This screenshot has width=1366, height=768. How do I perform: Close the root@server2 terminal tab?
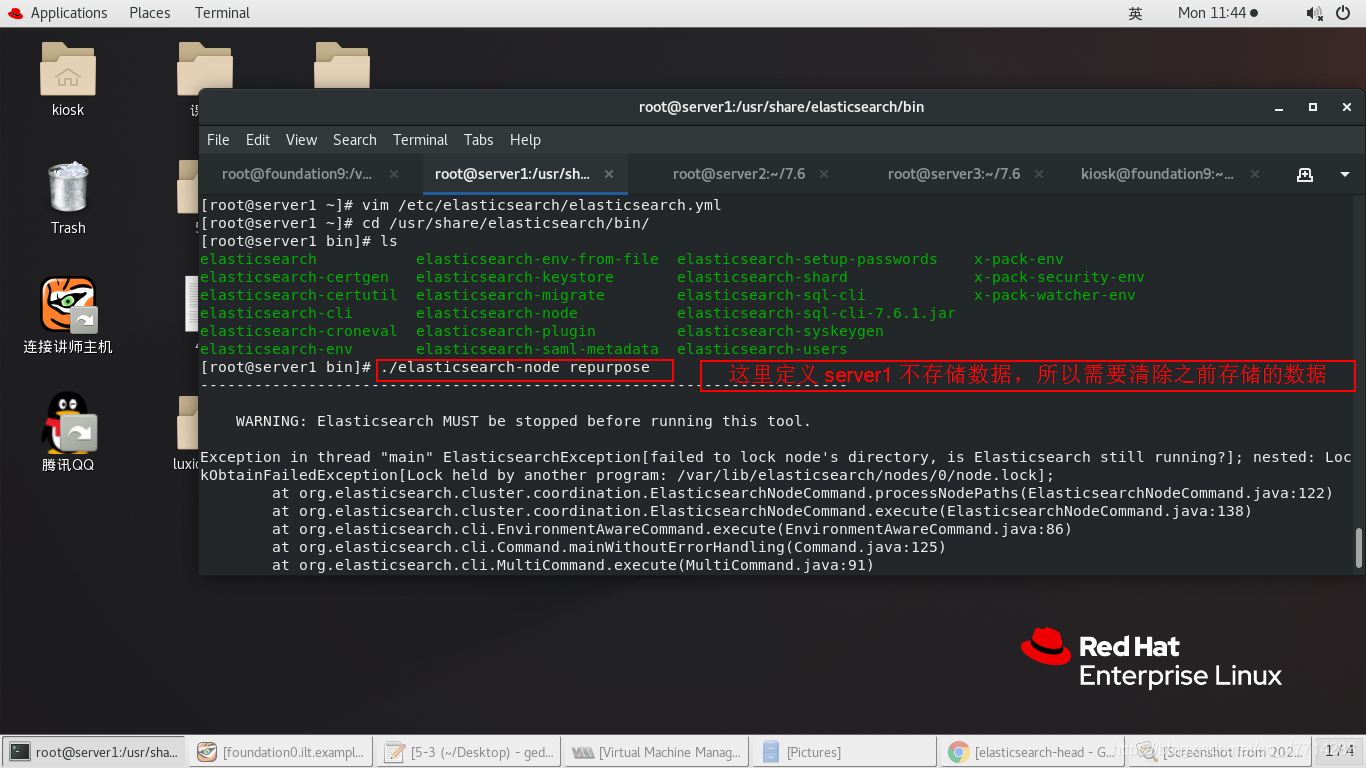click(825, 174)
